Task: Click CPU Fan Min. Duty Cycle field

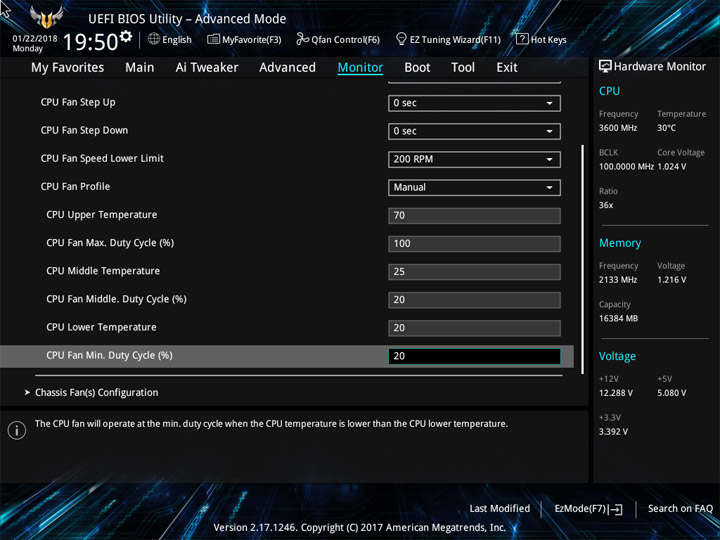Action: click(474, 356)
